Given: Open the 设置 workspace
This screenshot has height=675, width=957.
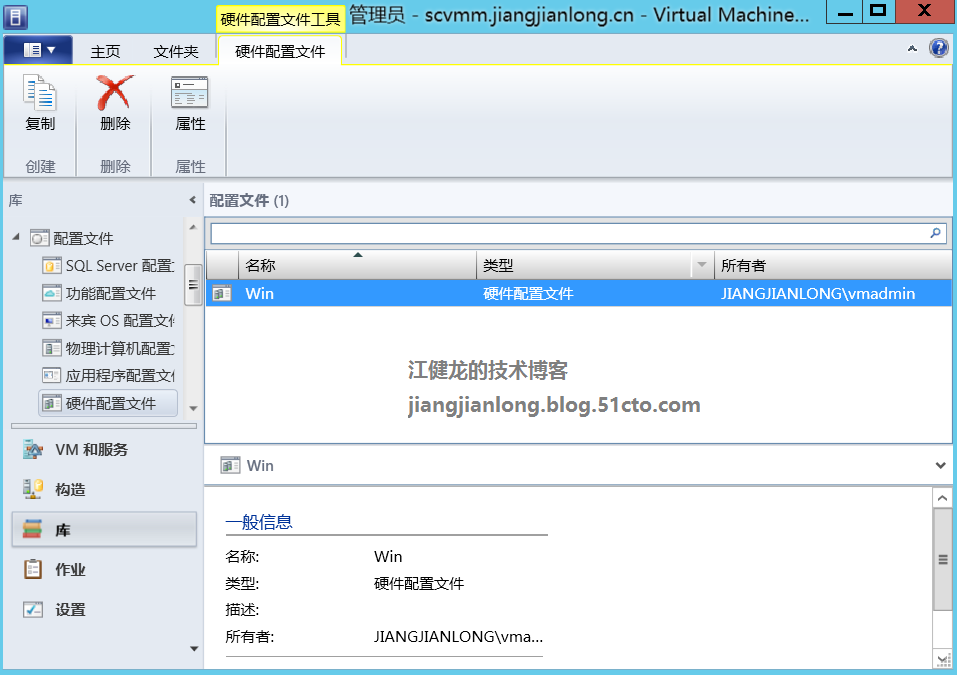Looking at the screenshot, I should coord(104,610).
